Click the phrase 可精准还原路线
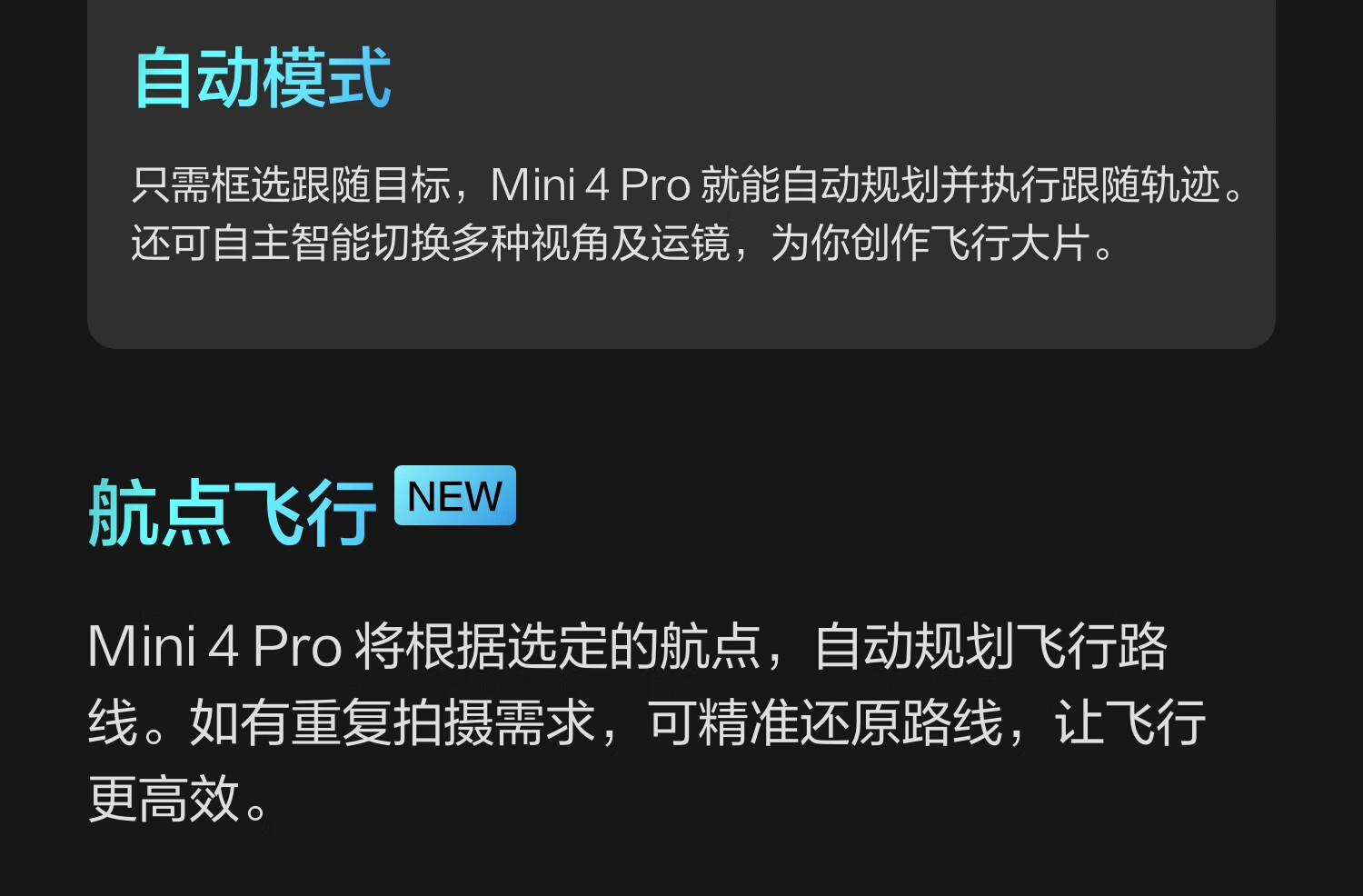This screenshot has height=896, width=1363. pyautogui.click(x=825, y=723)
